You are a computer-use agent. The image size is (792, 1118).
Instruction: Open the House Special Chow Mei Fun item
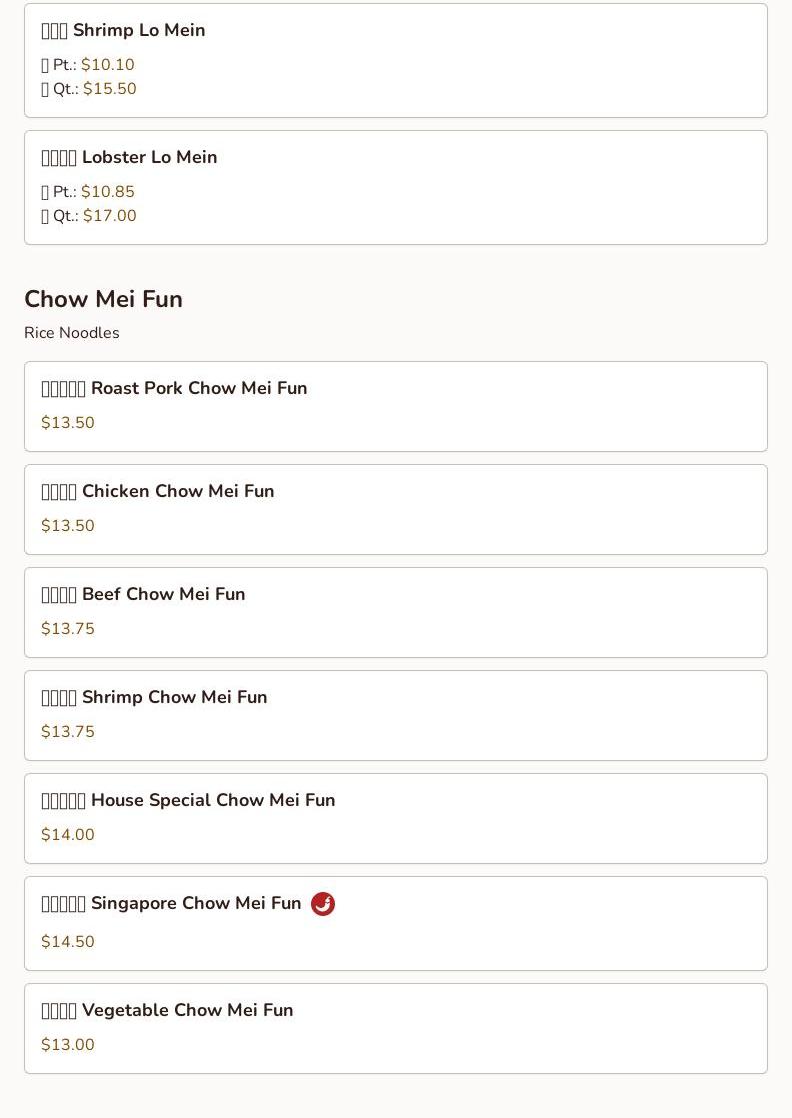coord(189,801)
